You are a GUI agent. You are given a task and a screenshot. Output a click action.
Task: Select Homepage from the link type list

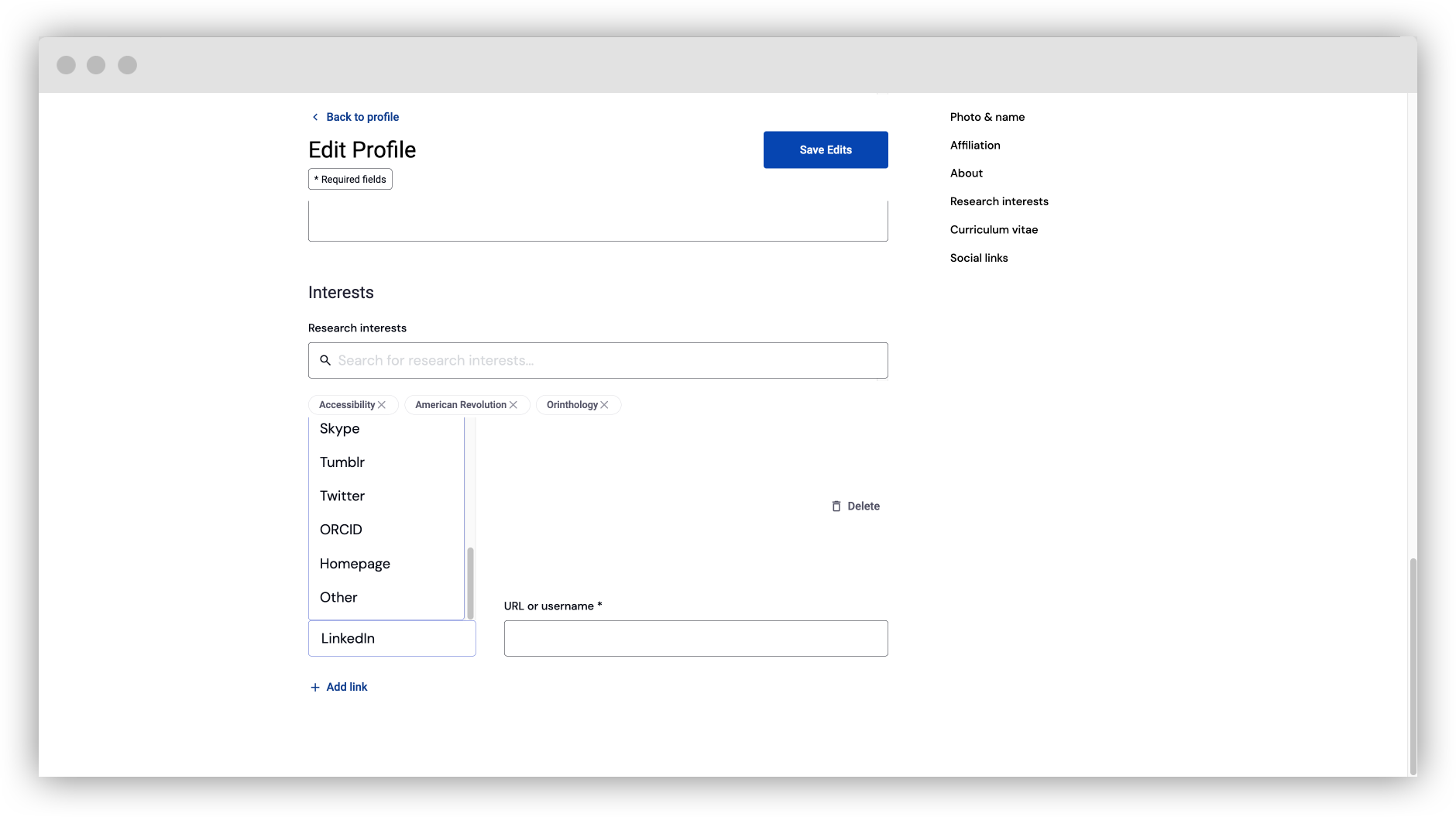pos(355,563)
